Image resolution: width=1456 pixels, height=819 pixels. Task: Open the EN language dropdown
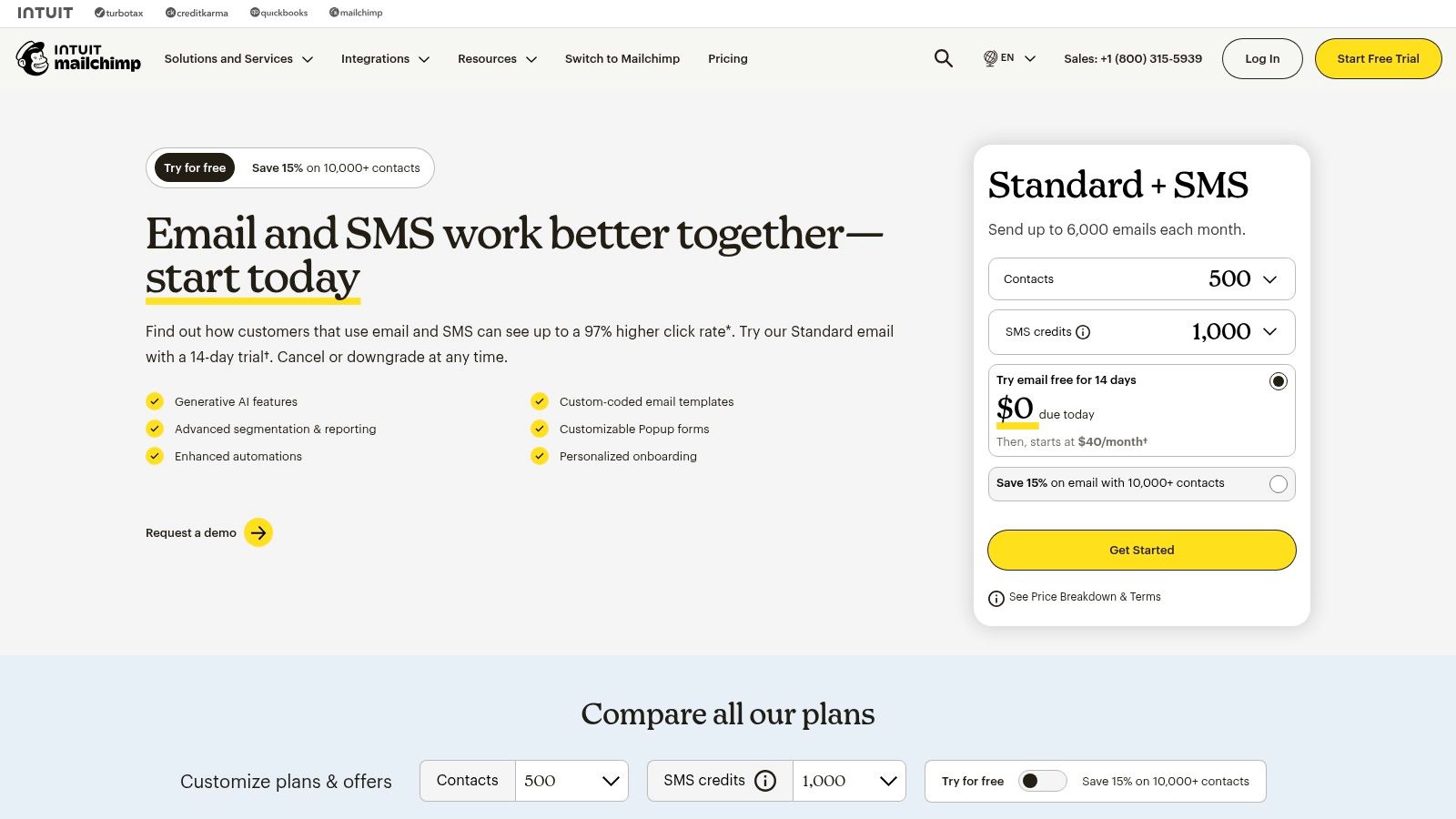(x=1010, y=58)
